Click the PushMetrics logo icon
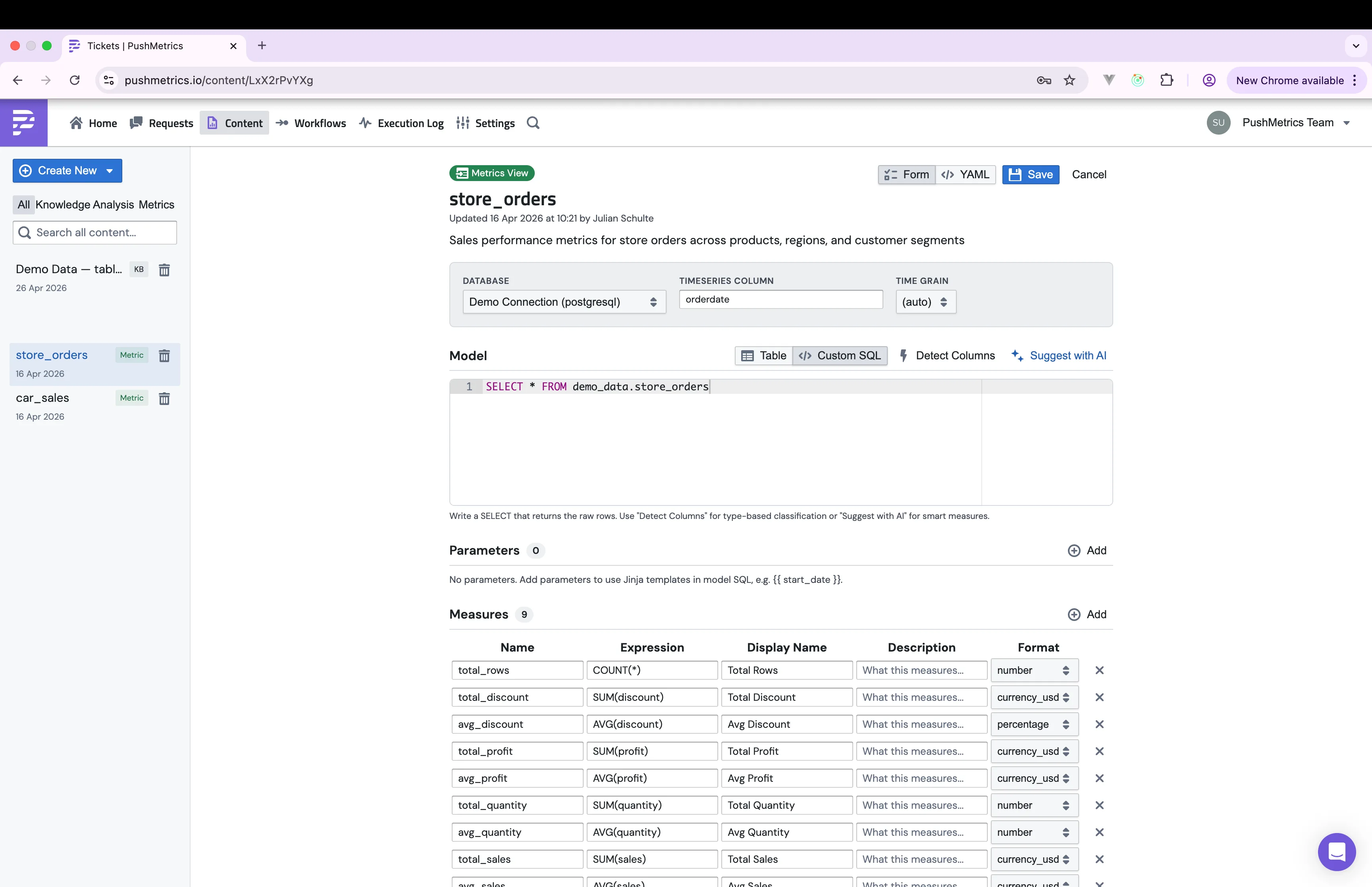The height and width of the screenshot is (887, 1372). 23,123
